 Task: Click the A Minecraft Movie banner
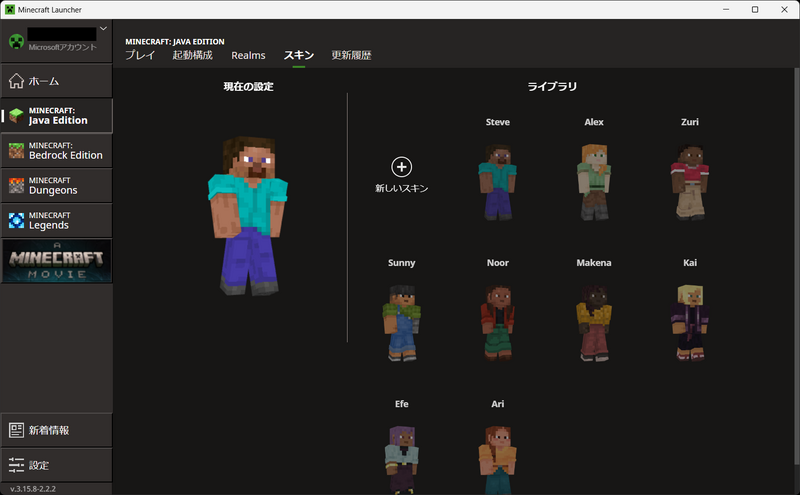[56, 261]
